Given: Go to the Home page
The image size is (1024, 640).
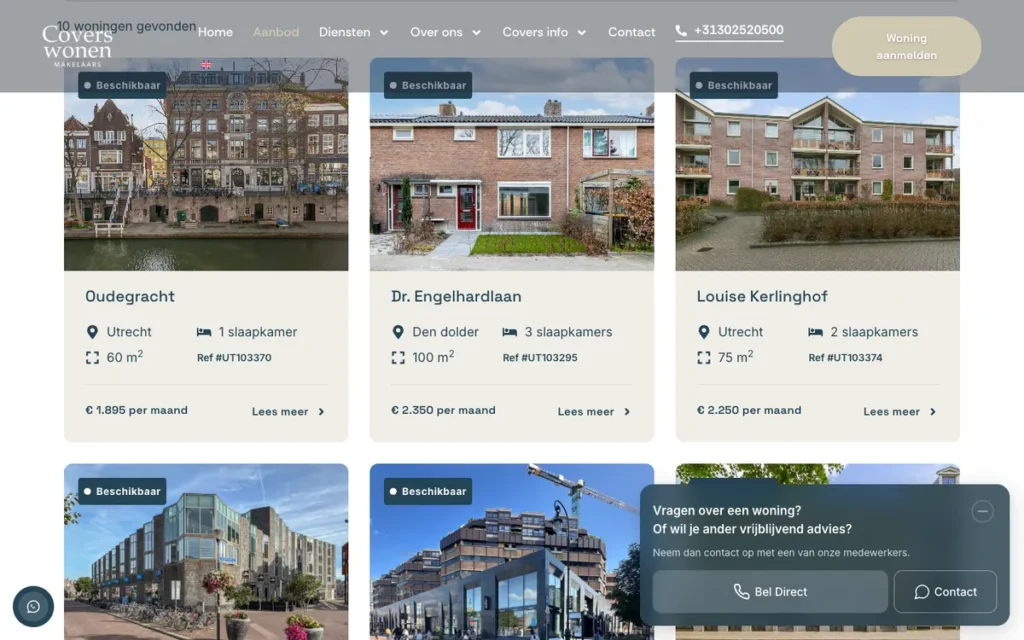Looking at the screenshot, I should pyautogui.click(x=216, y=32).
